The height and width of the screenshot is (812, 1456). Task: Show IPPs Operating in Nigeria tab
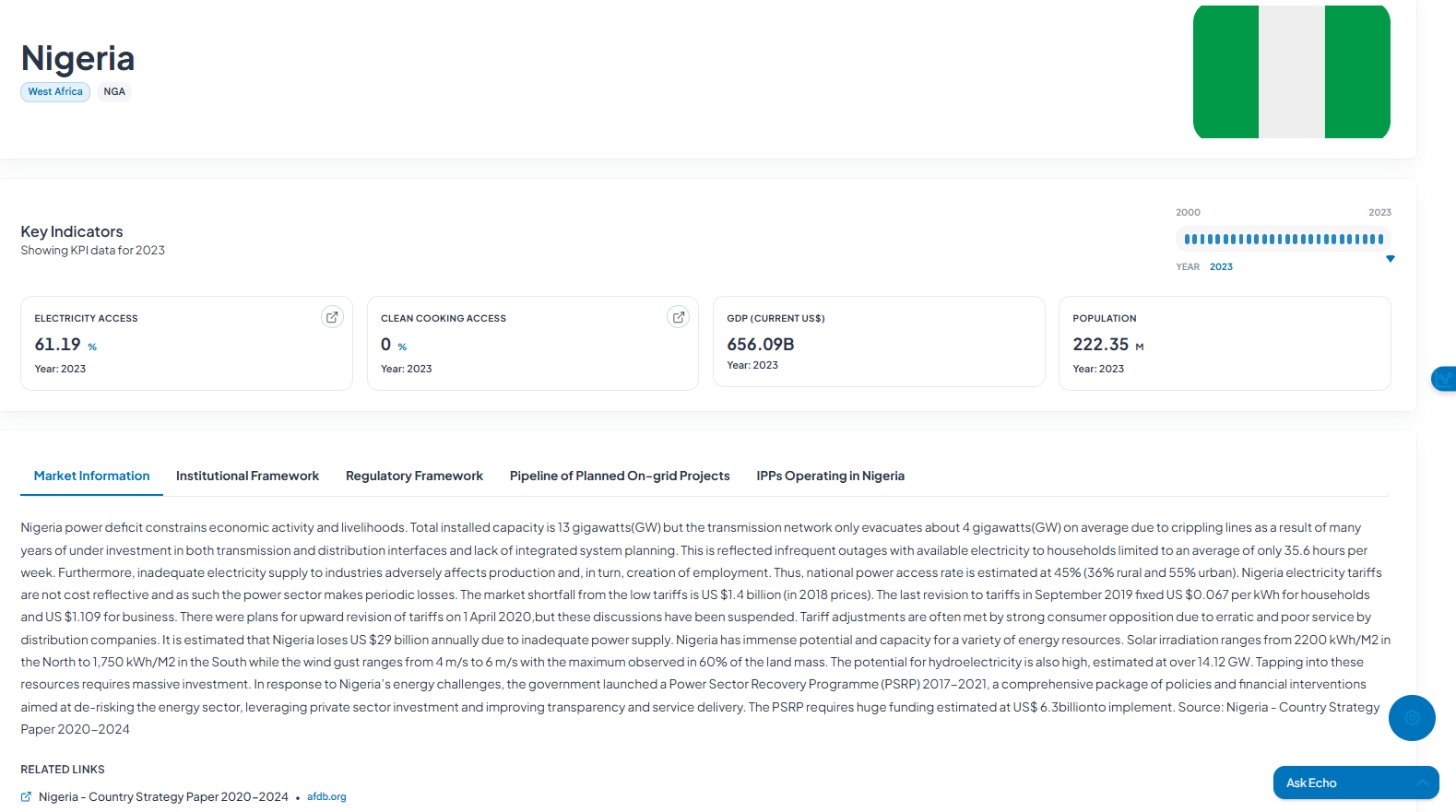(830, 476)
